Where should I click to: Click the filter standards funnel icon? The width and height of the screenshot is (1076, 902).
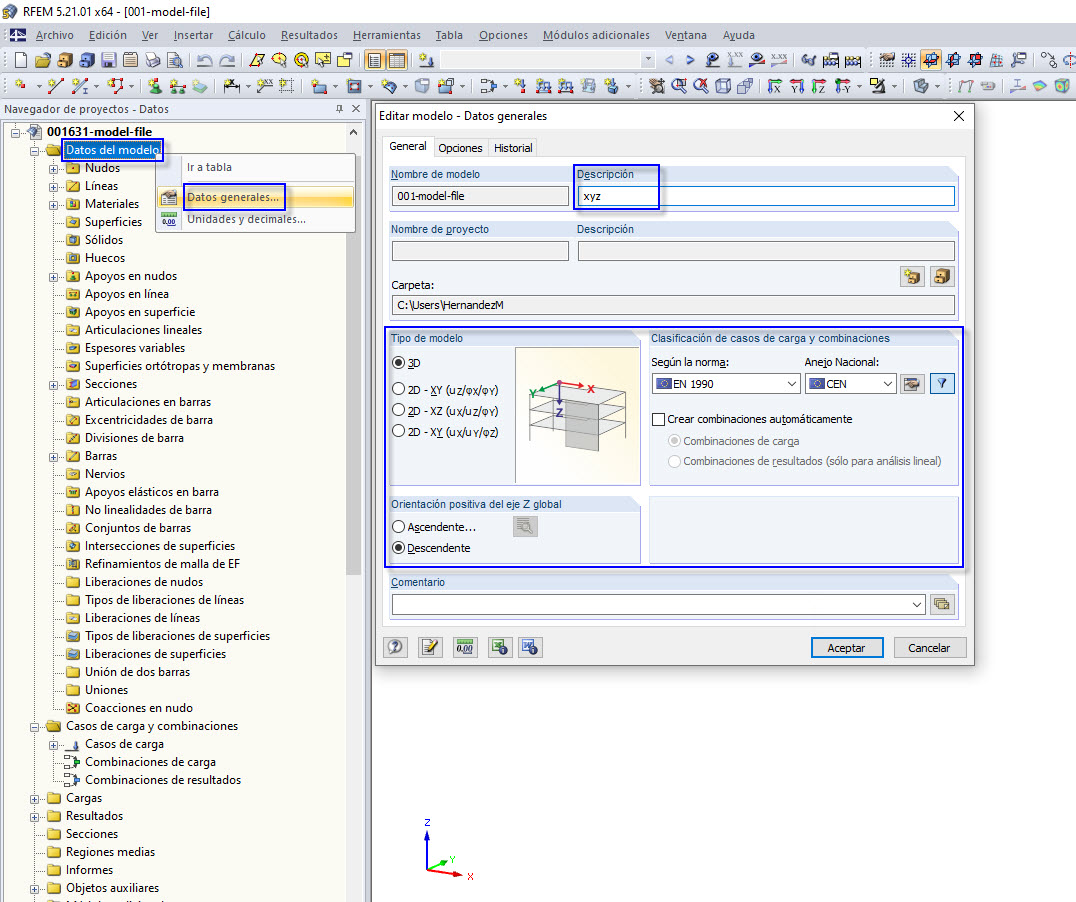tap(942, 384)
